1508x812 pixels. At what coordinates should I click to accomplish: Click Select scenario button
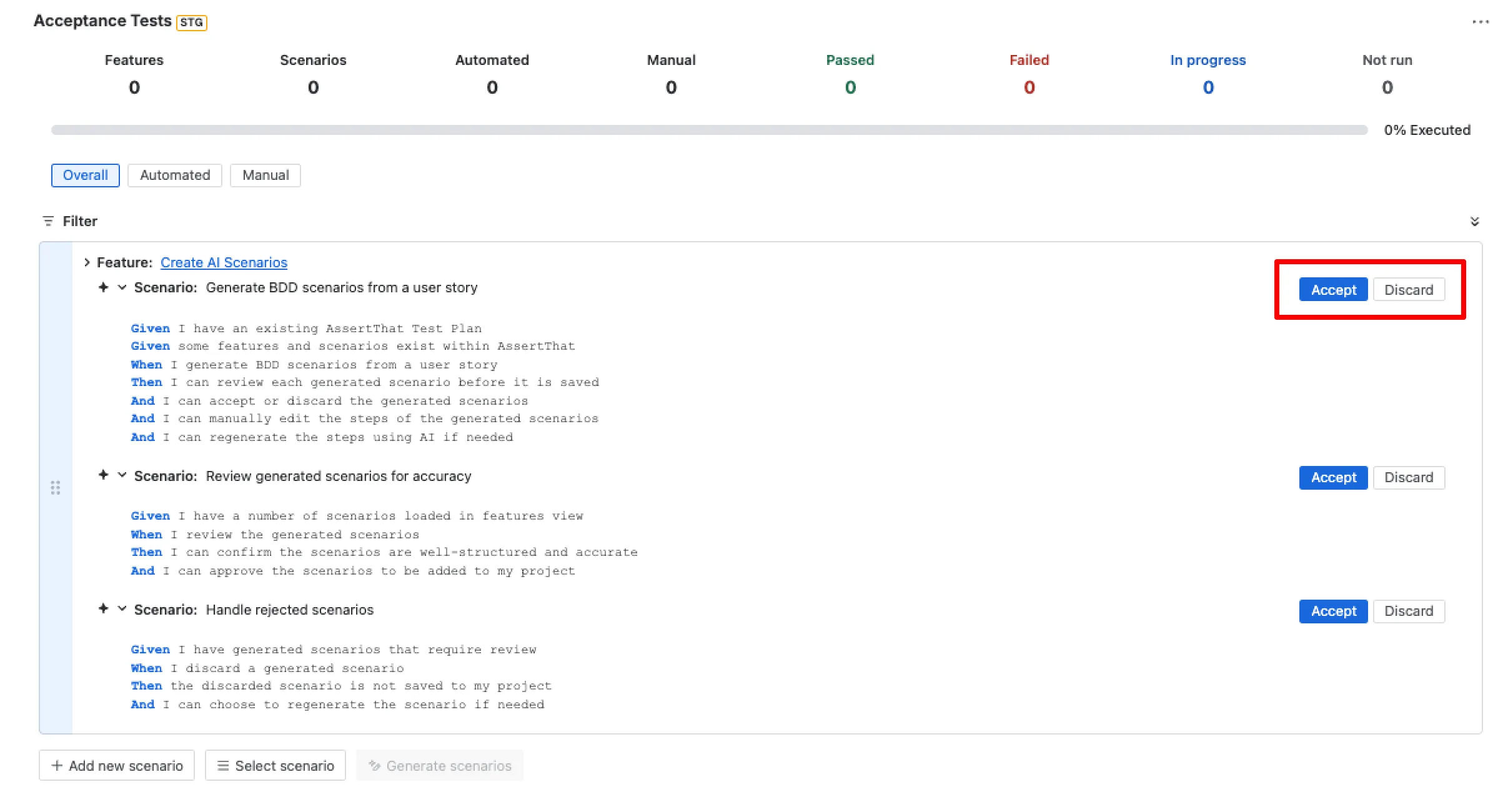coord(275,766)
